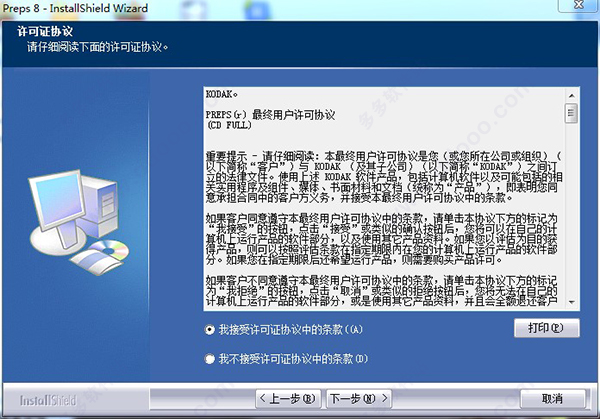Cancel installation with 取消 button
This screenshot has width=600, height=419.
point(553,399)
